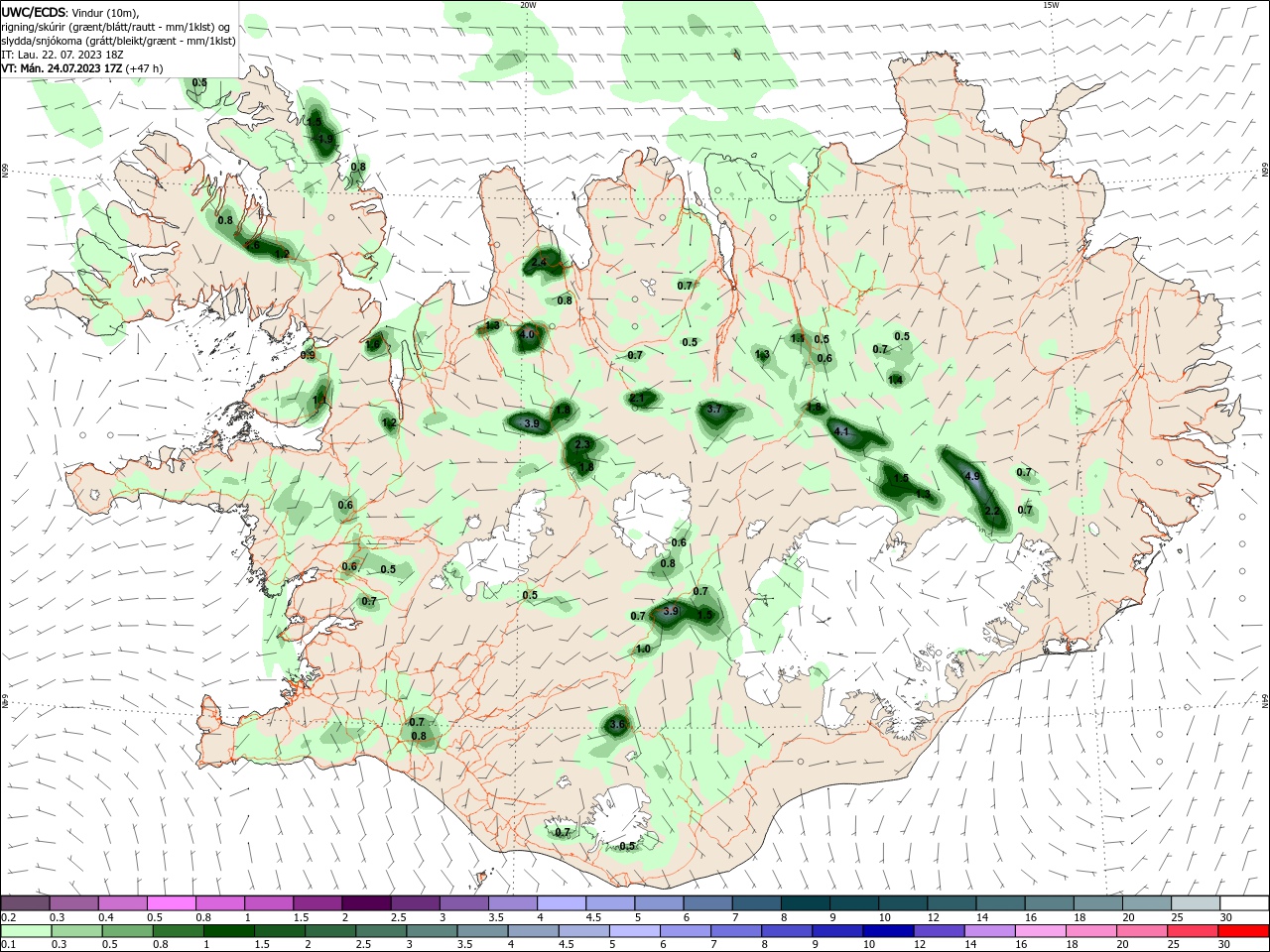Viewport: 1270px width, 952px height.
Task: Select the dusky purple 0.2 snow swatch
Action: (25, 902)
